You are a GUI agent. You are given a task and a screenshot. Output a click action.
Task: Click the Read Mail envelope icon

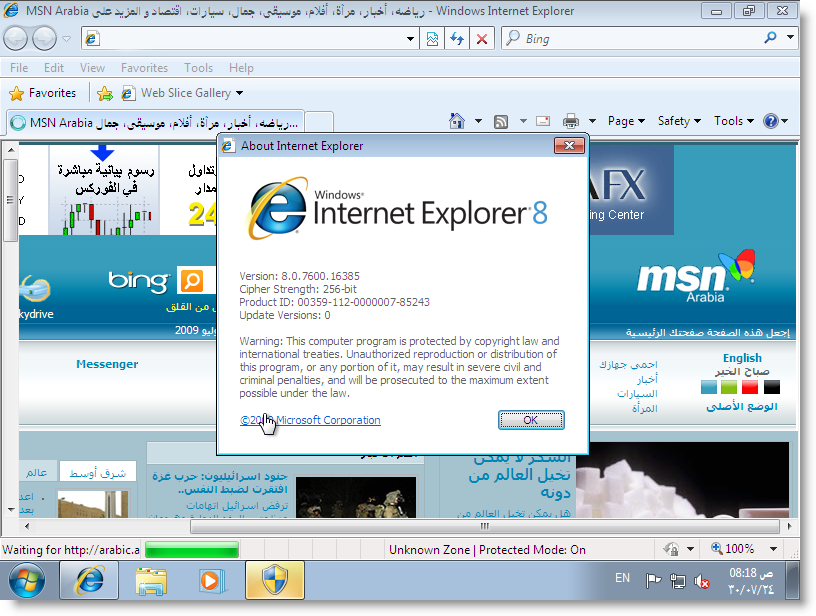543,121
